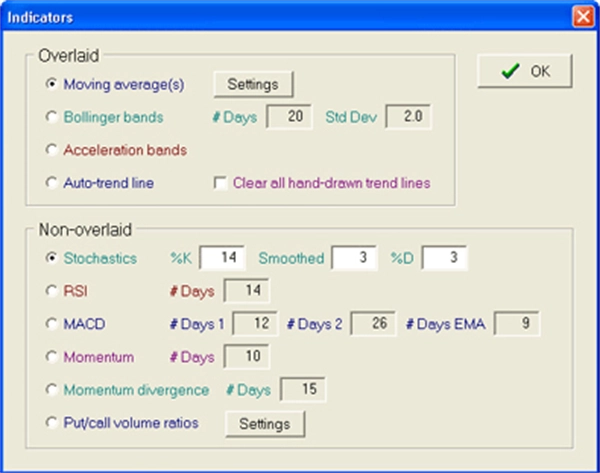Image resolution: width=600 pixels, height=473 pixels.
Task: Choose Put/call volume ratios option
Action: (x=52, y=423)
